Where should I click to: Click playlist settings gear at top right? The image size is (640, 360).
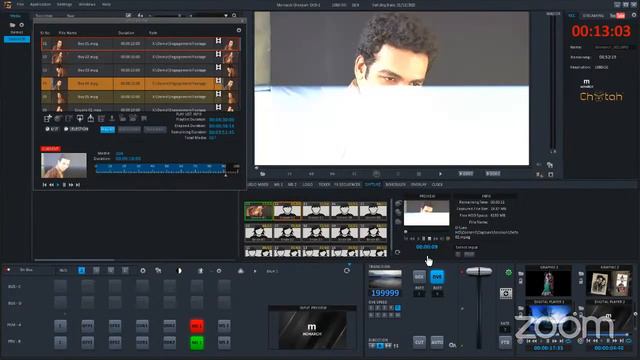pyautogui.click(x=239, y=30)
